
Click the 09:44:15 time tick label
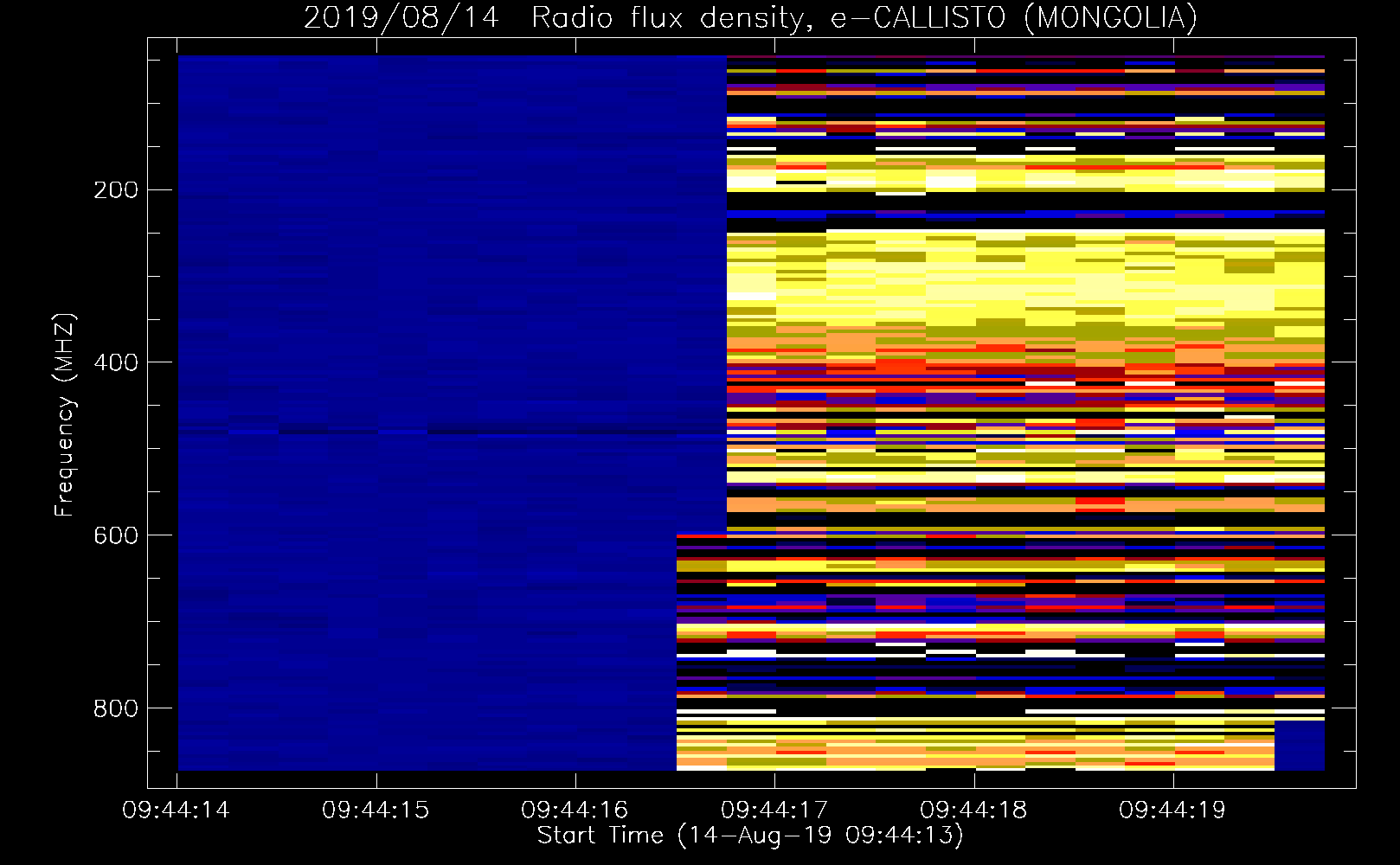click(376, 811)
